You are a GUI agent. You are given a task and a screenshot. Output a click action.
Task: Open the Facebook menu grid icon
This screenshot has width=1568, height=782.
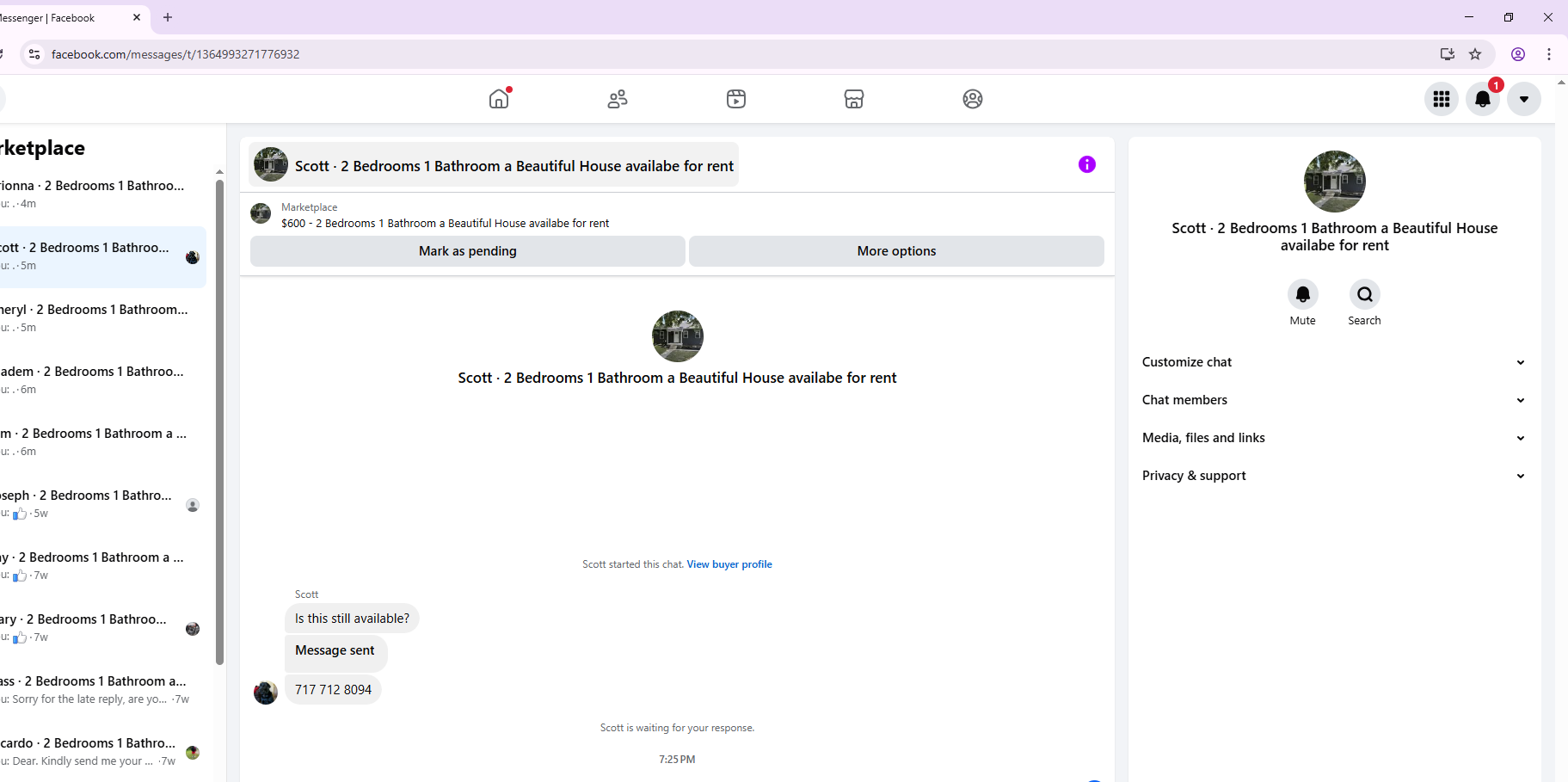[x=1442, y=99]
